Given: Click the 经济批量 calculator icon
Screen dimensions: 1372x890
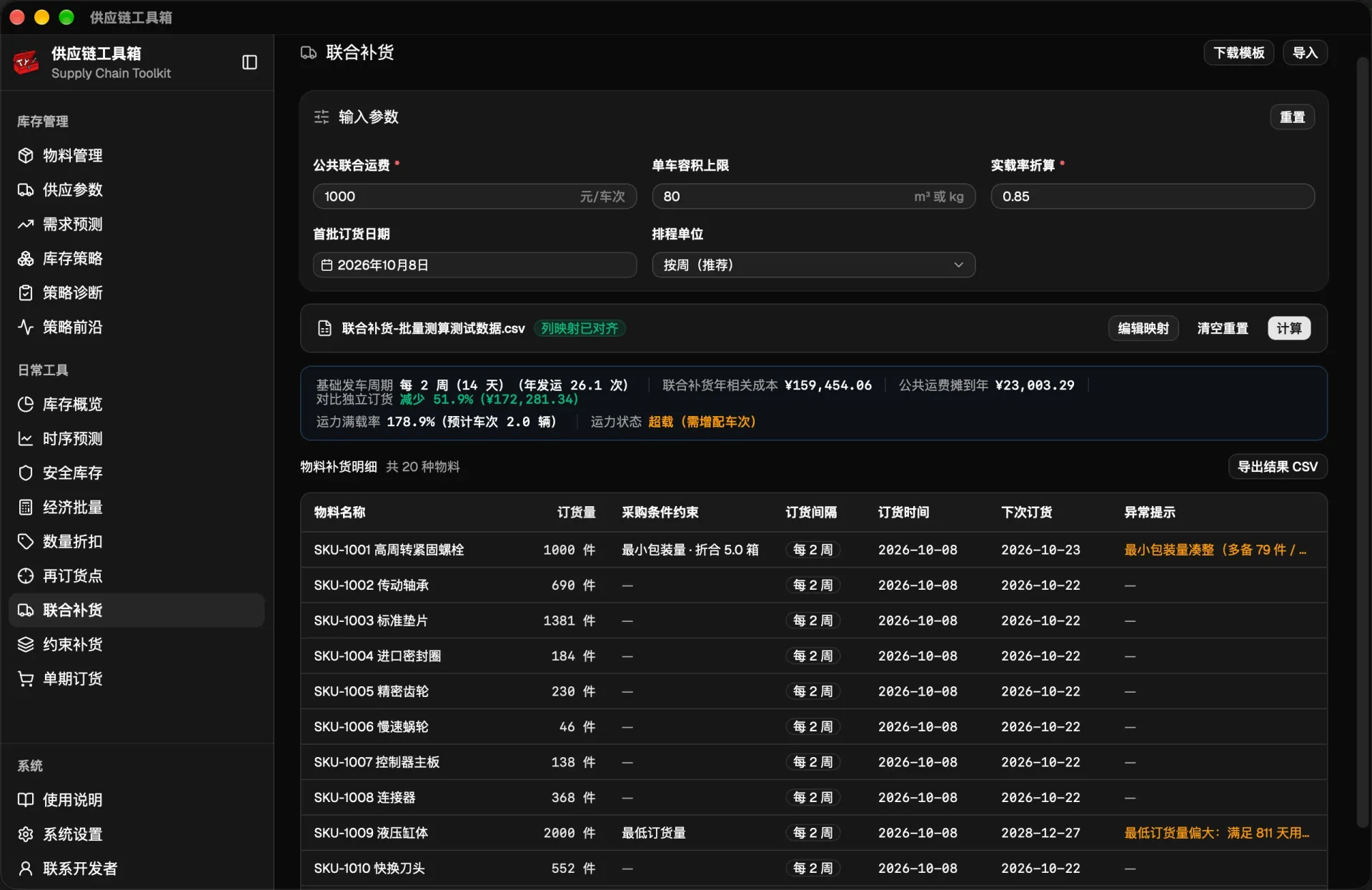Looking at the screenshot, I should [26, 507].
